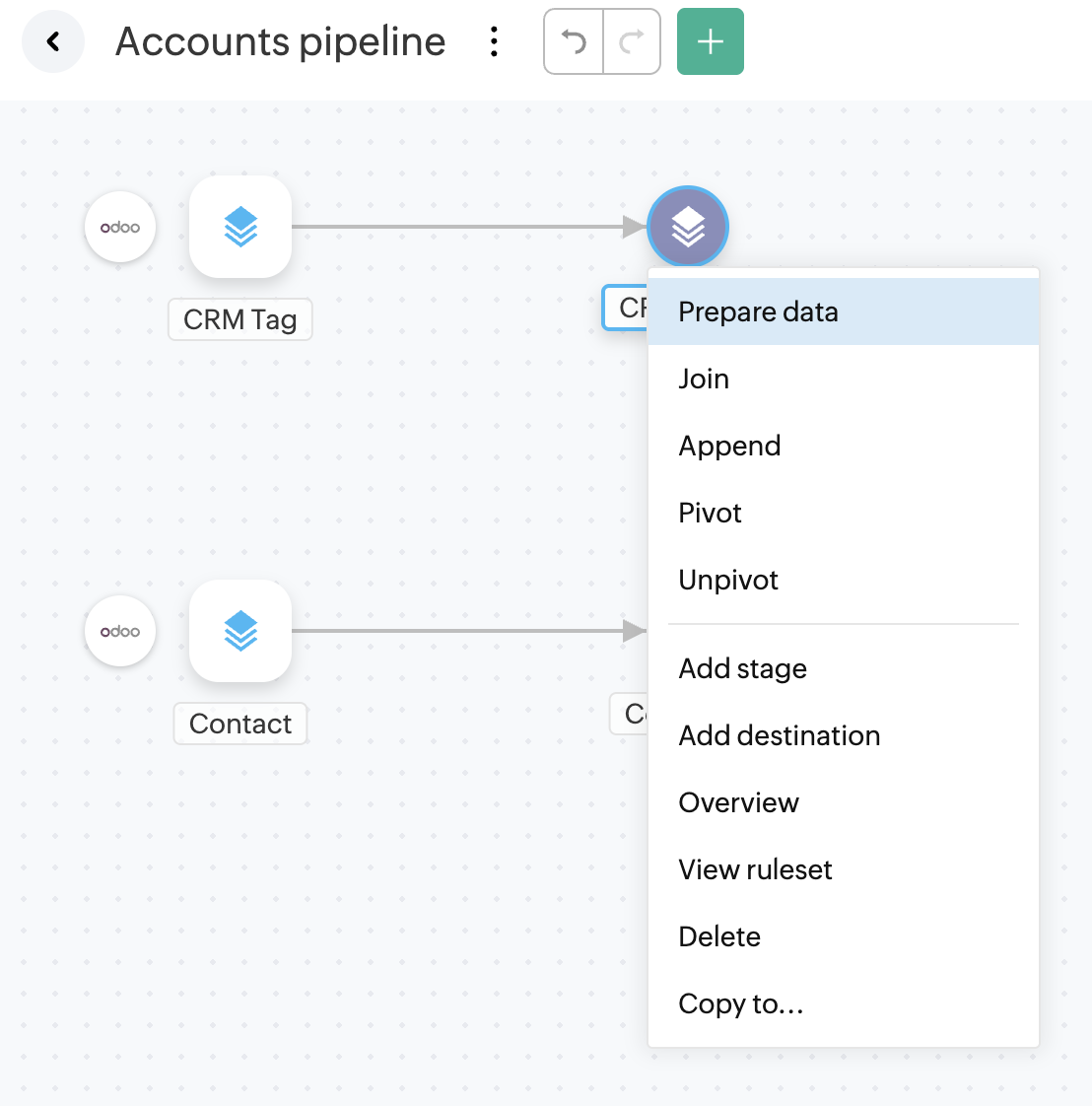Click the highlighted purple stage node
This screenshot has width=1092, height=1106.
688,226
